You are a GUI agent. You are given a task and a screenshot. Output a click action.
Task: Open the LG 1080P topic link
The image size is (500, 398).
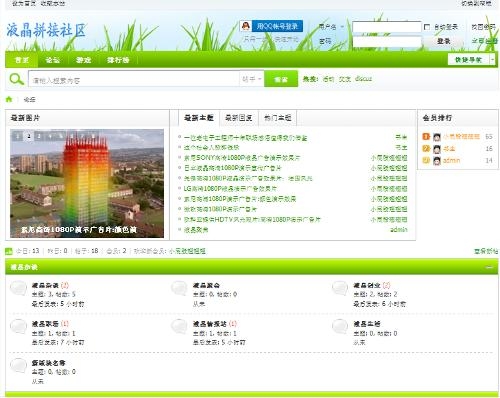click(230, 189)
